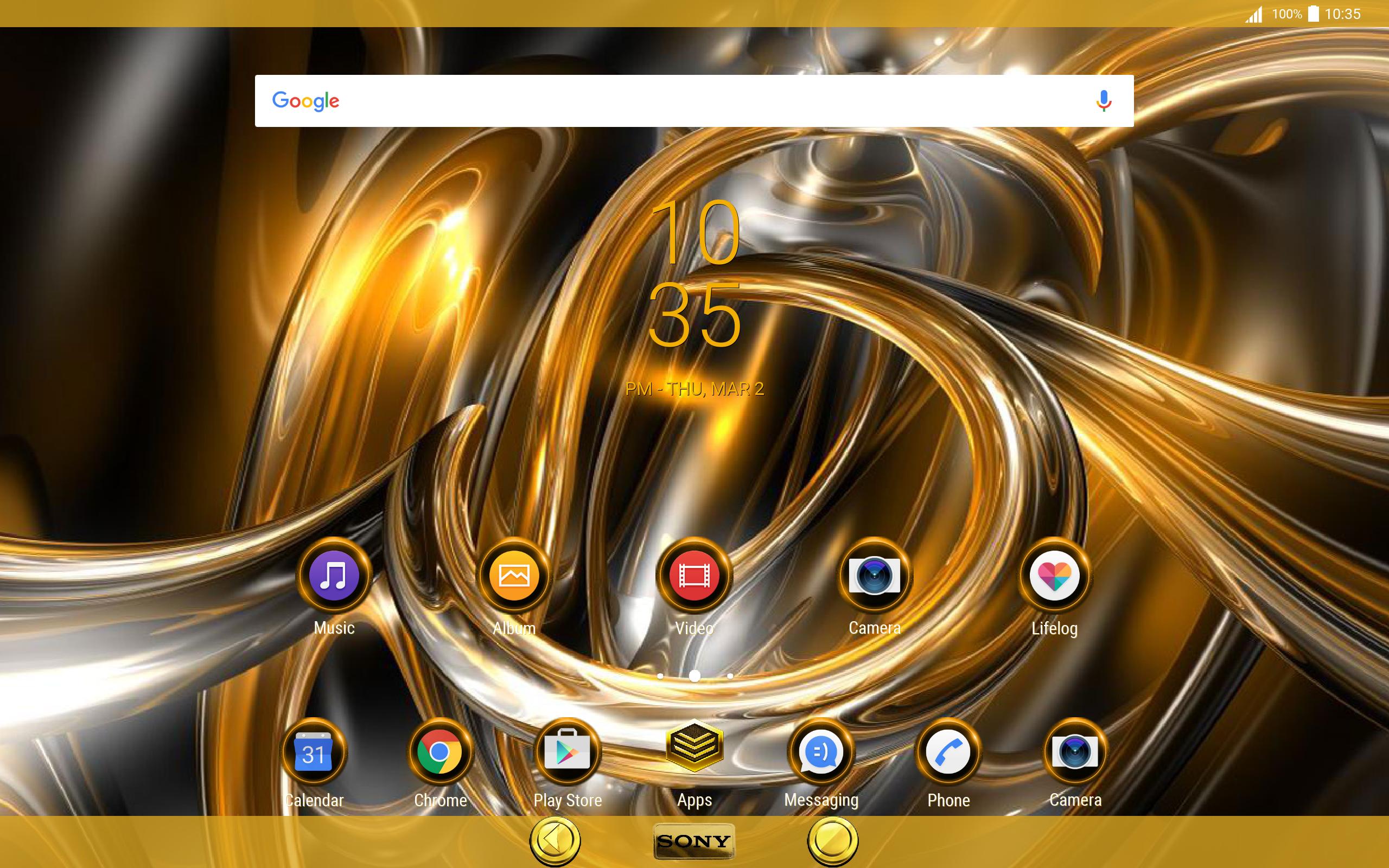This screenshot has width=1389, height=868.
Task: Launch the Video app
Action: point(694,576)
